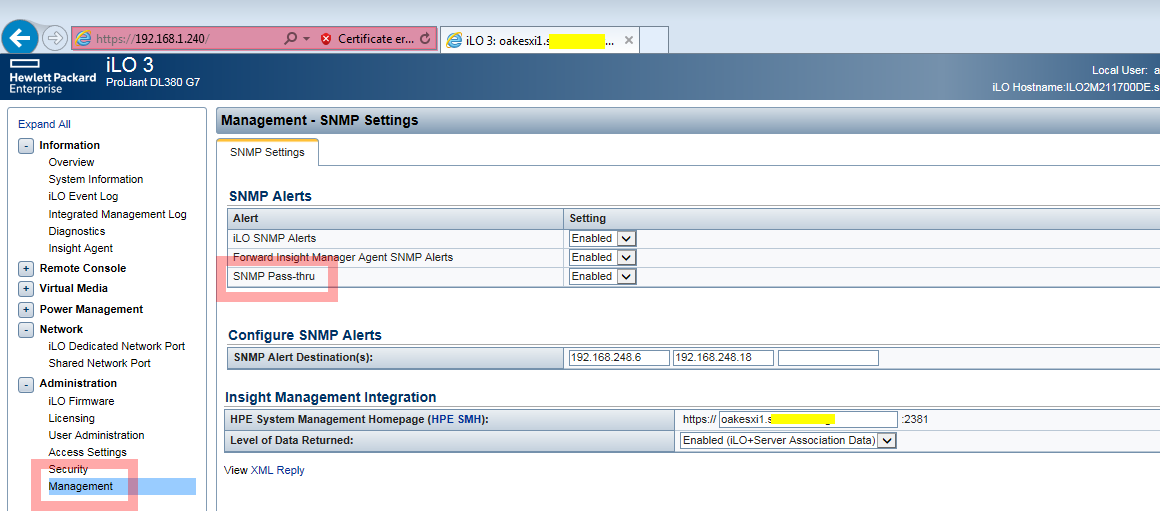Click the 'ProLiant DL380 G7' header text
1160x511 pixels.
pos(153,82)
